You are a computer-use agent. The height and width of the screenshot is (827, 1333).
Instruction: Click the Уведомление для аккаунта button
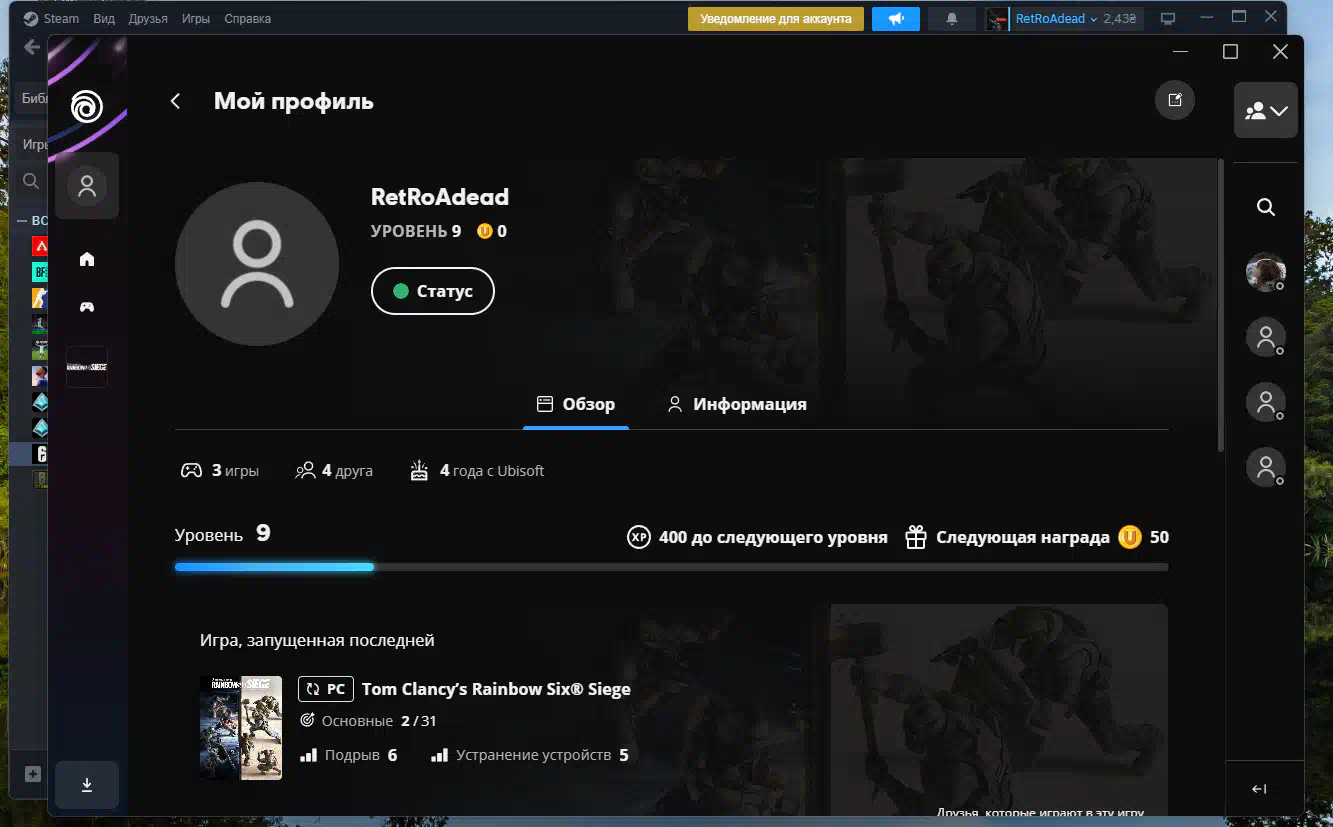775,19
